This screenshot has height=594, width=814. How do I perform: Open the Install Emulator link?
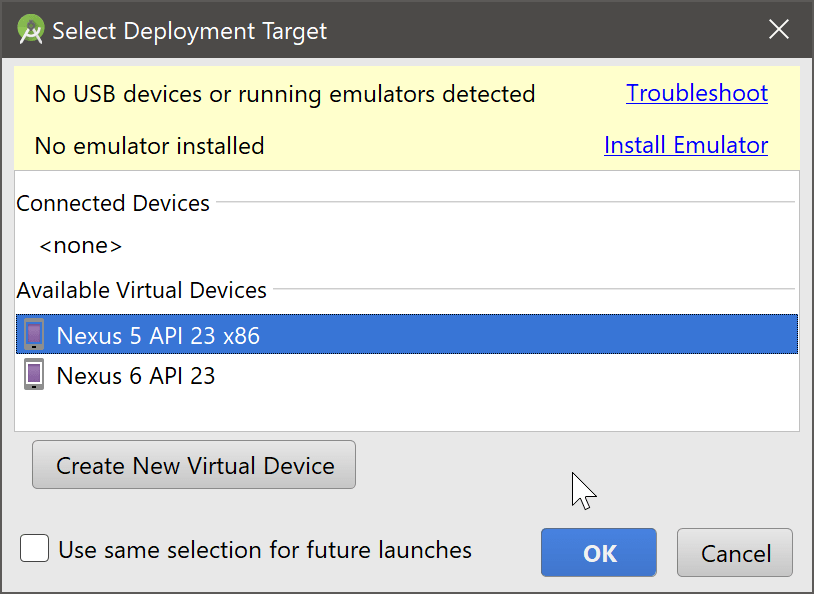686,145
